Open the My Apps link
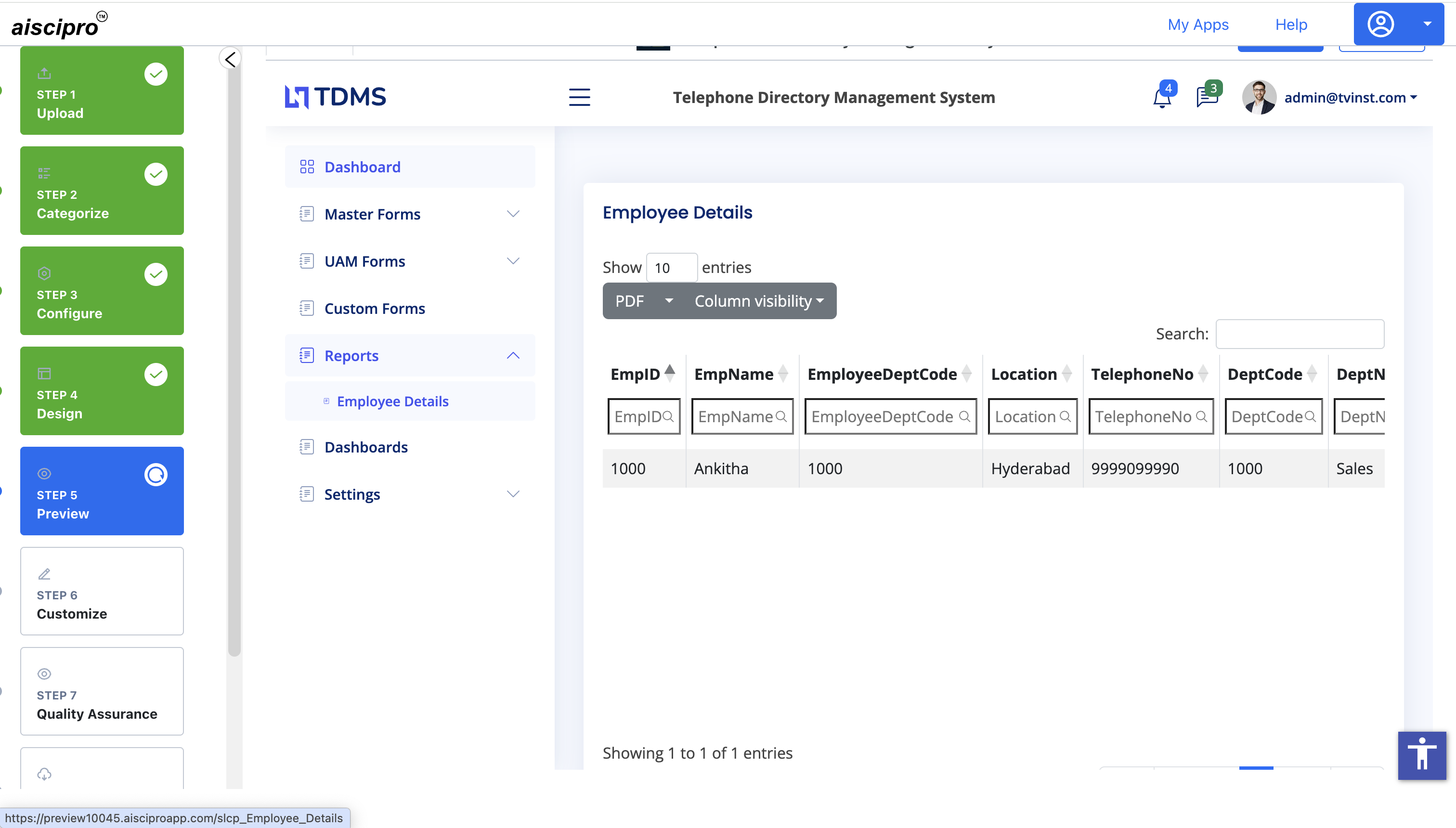 click(x=1198, y=25)
